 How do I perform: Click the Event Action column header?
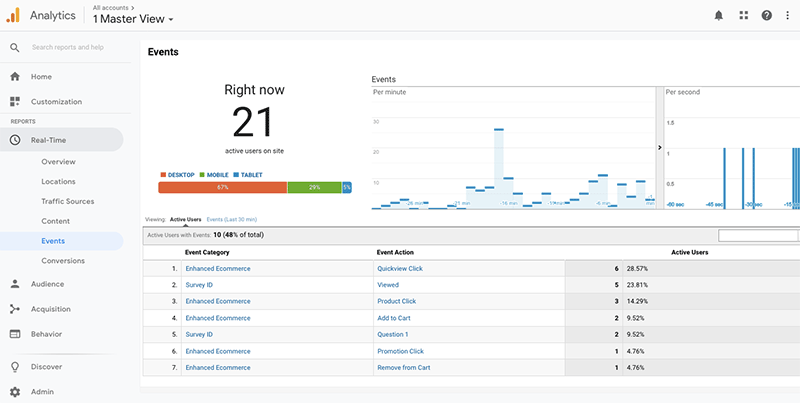pos(395,253)
